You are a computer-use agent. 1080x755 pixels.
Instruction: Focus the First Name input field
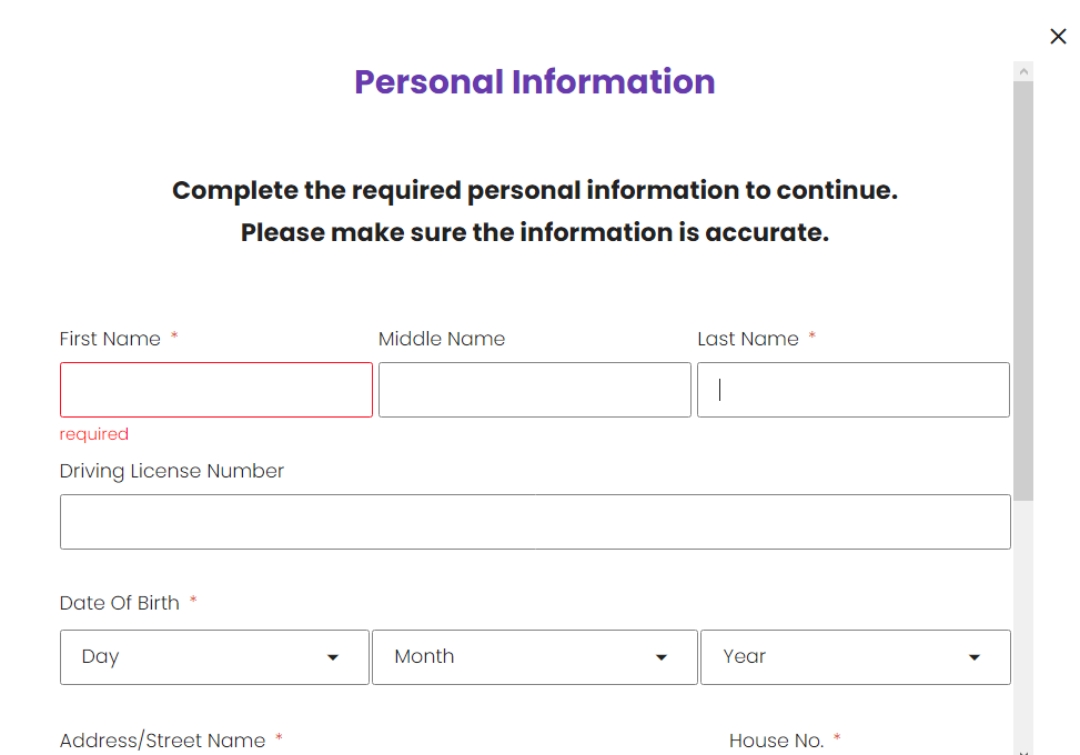[x=216, y=390]
